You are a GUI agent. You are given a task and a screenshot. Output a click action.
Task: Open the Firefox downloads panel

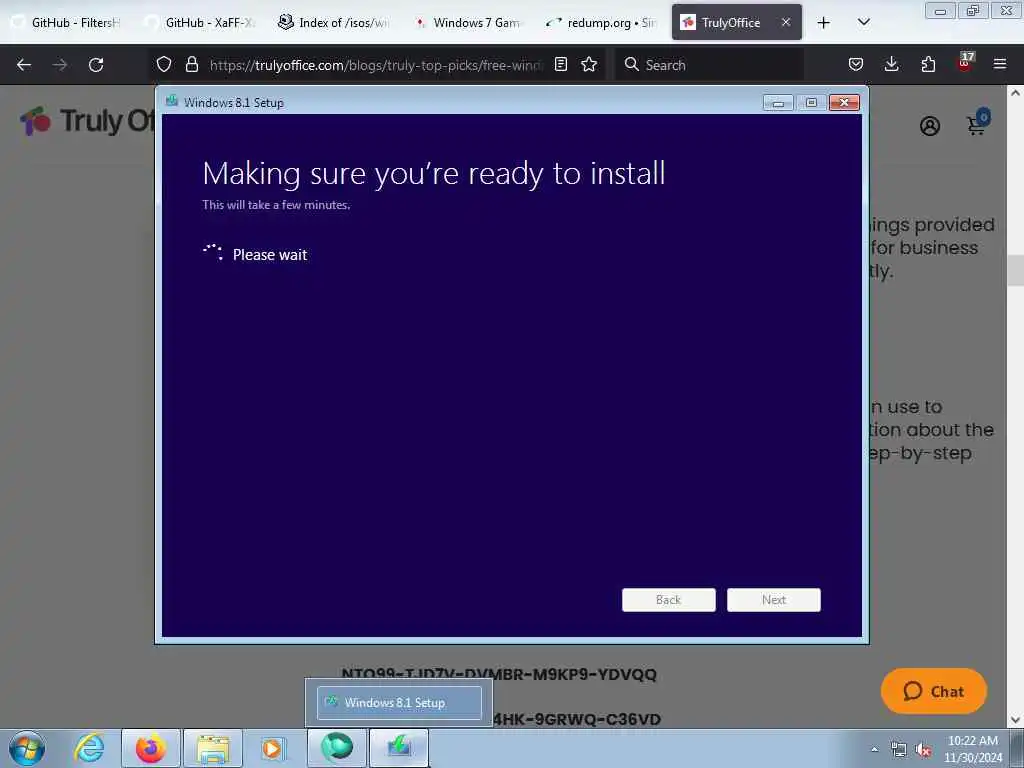point(891,64)
